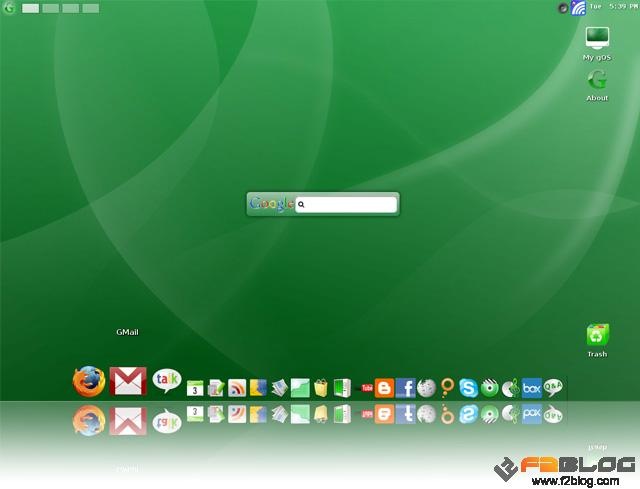Open Google Talk chat icon
Screen dimensions: 640x489
(167, 380)
